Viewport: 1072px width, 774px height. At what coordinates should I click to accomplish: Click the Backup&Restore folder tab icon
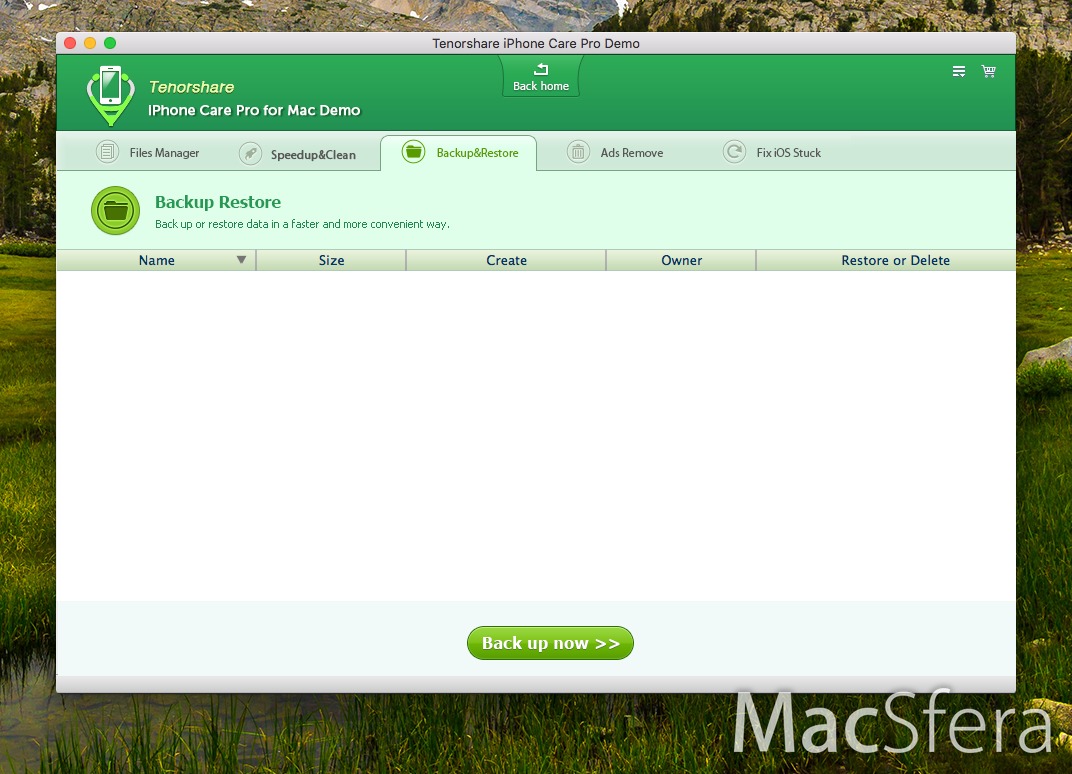pos(414,151)
